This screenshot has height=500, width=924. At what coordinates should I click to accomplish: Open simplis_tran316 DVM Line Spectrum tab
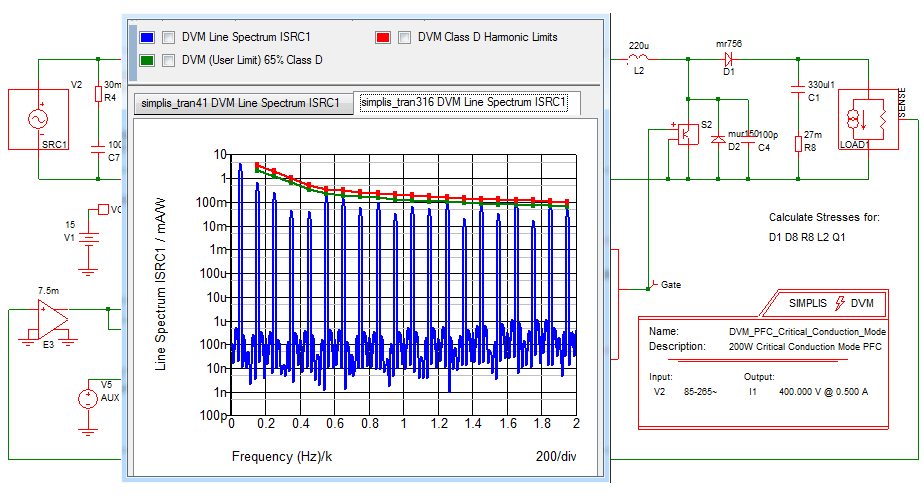coord(463,103)
